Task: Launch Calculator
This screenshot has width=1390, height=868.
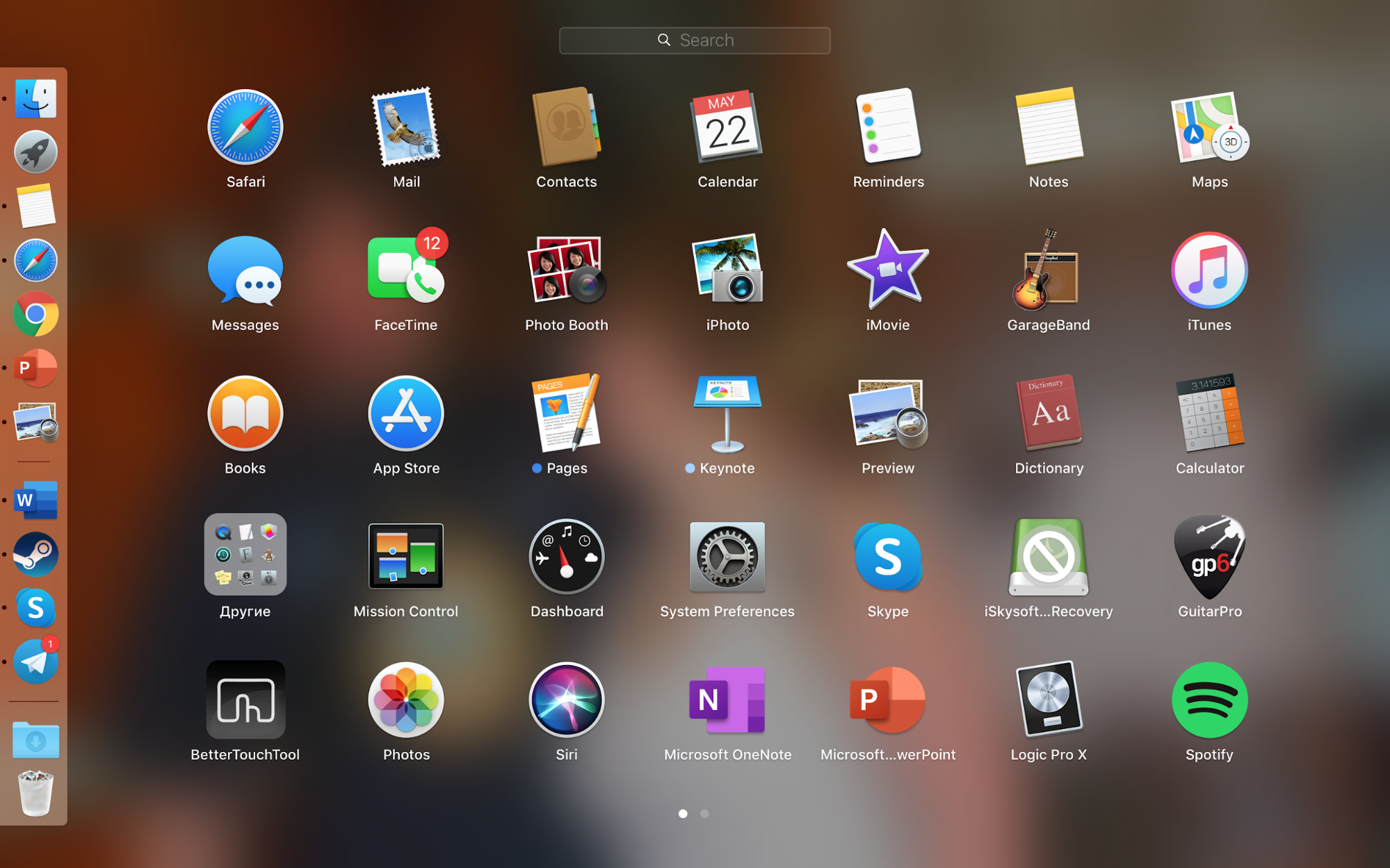Action: [1209, 413]
